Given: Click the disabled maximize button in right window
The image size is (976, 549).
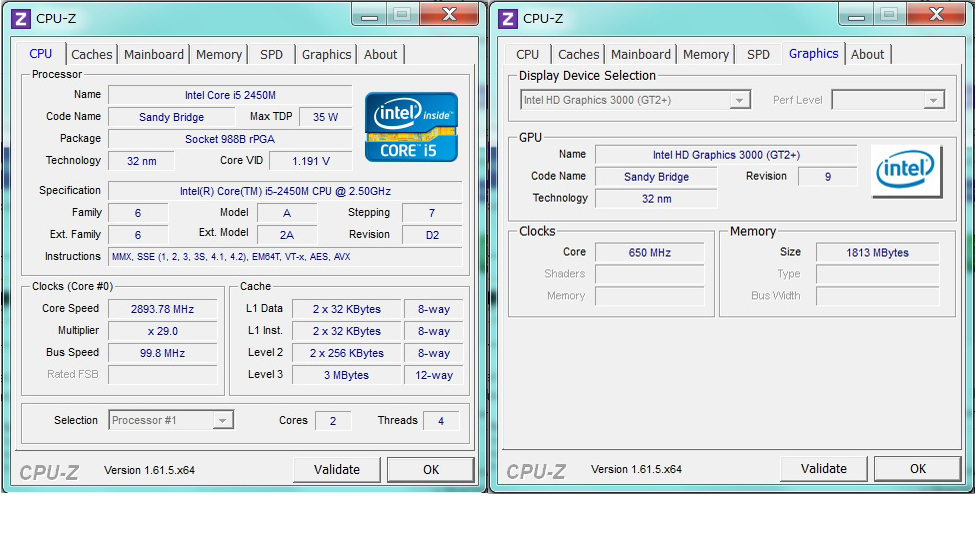Looking at the screenshot, I should tap(889, 15).
